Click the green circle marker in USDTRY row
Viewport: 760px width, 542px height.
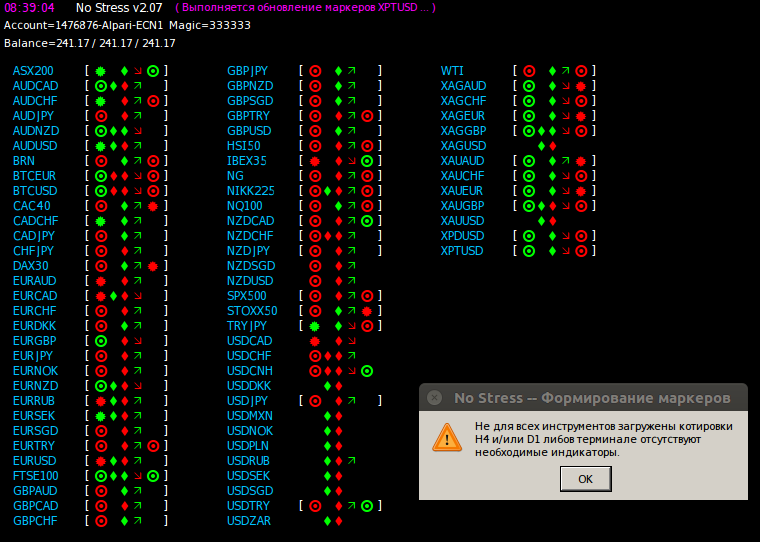[367, 506]
